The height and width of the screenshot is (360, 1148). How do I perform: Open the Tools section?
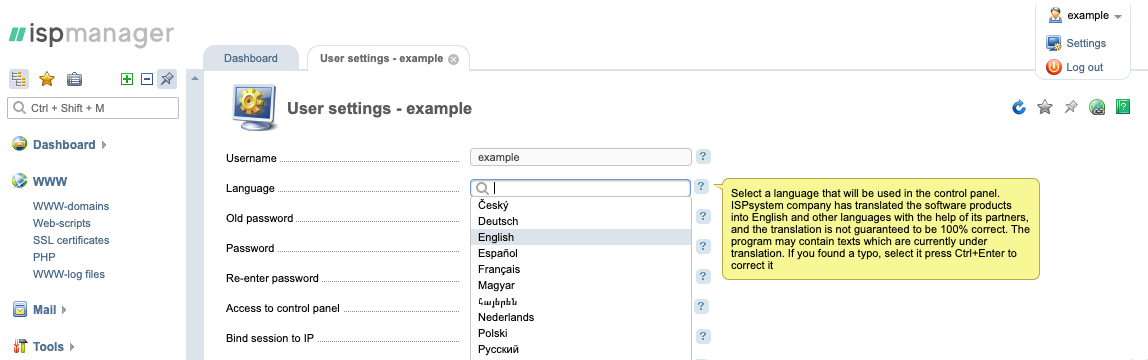[x=48, y=347]
